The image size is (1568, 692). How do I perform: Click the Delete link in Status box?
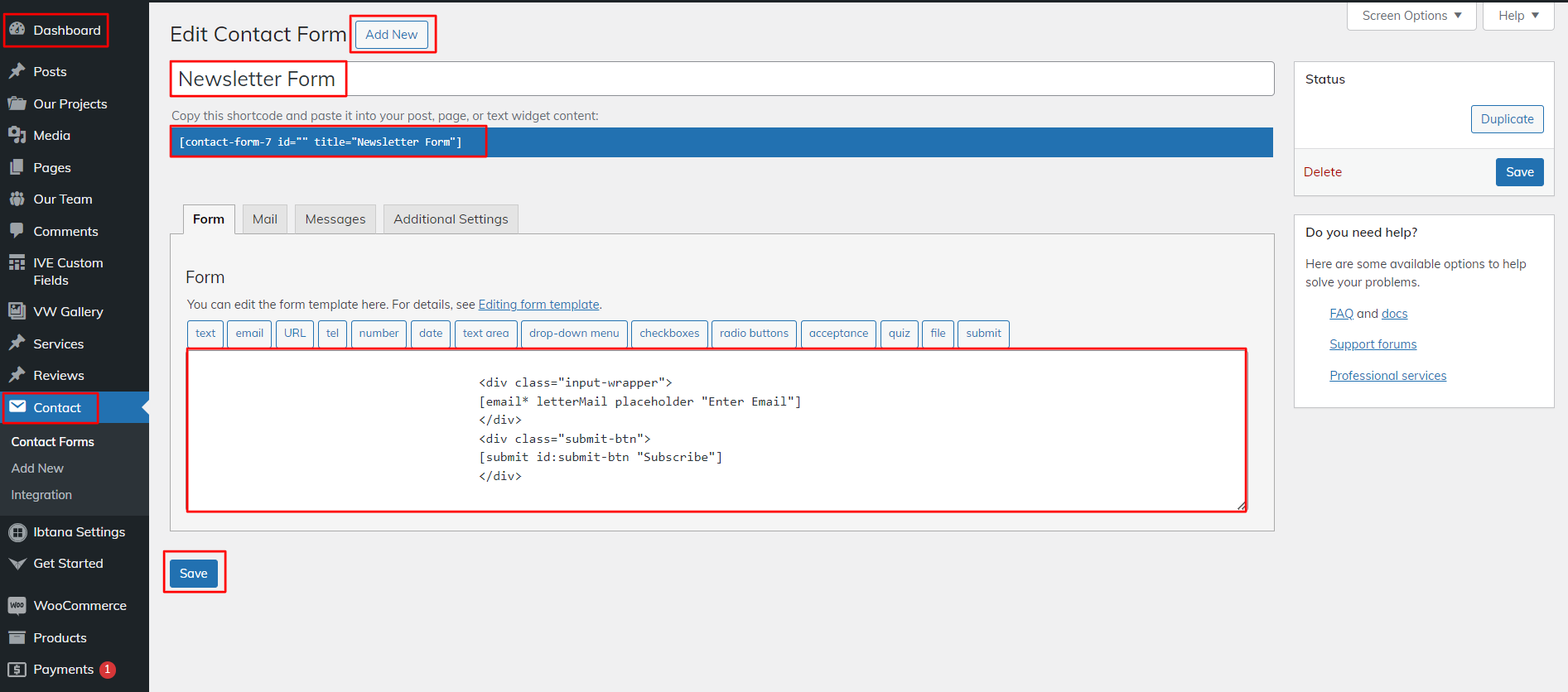point(1322,172)
